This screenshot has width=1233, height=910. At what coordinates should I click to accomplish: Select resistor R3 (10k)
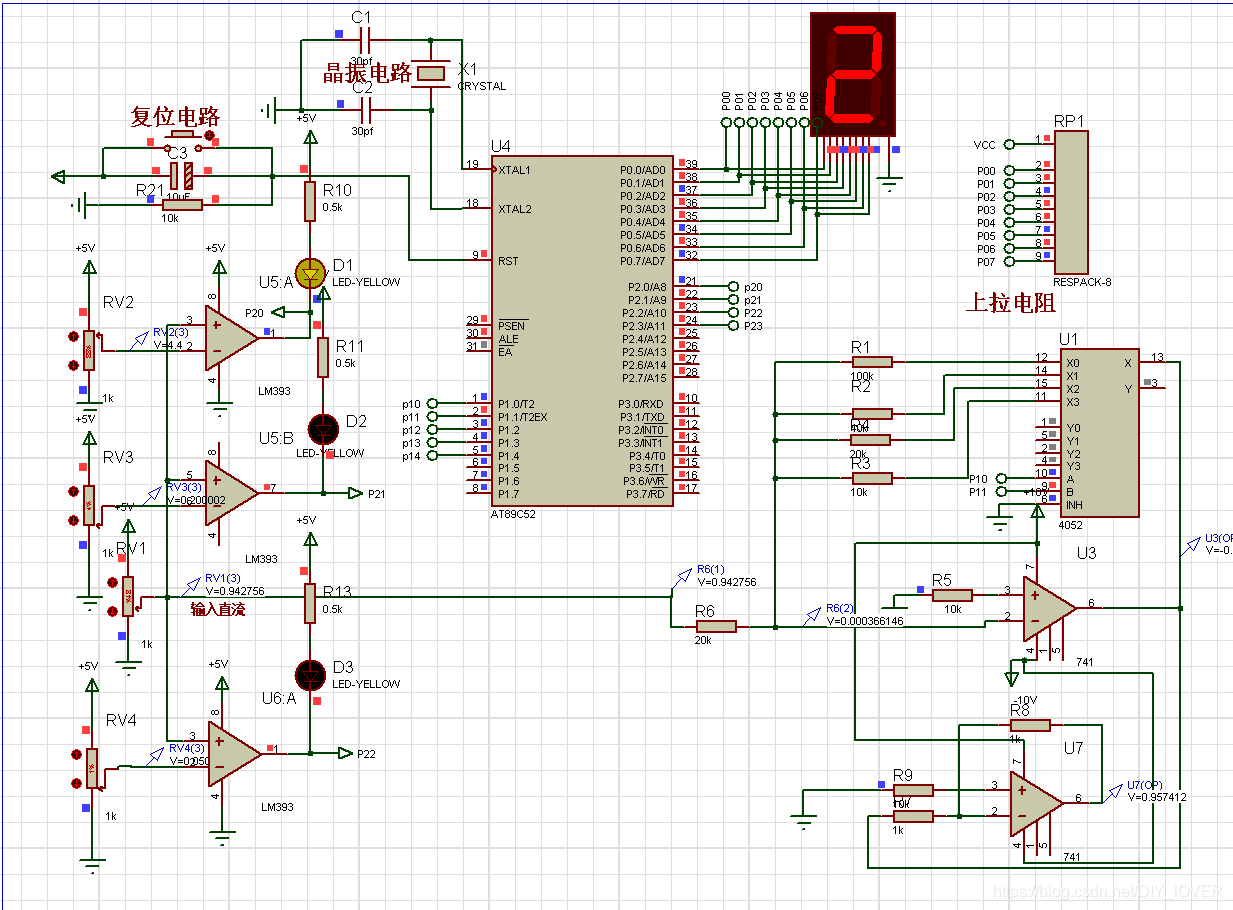pyautogui.click(x=871, y=478)
